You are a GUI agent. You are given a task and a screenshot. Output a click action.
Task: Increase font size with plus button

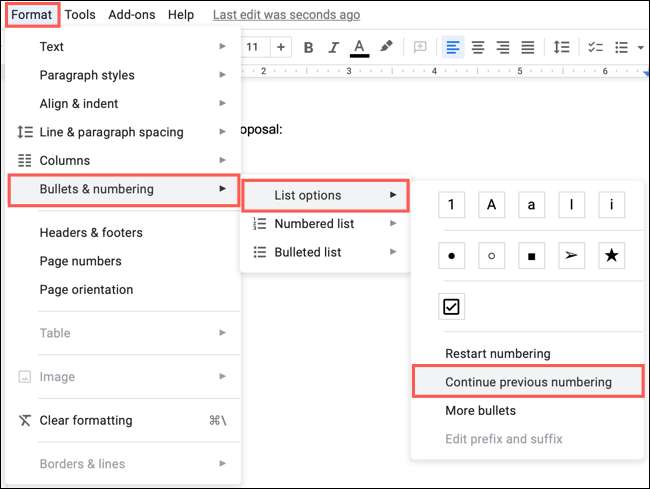click(x=280, y=47)
